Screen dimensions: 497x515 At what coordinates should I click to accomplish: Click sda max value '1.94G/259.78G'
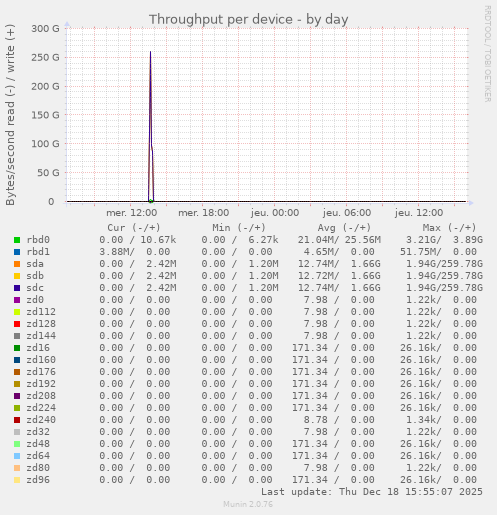tap(444, 264)
